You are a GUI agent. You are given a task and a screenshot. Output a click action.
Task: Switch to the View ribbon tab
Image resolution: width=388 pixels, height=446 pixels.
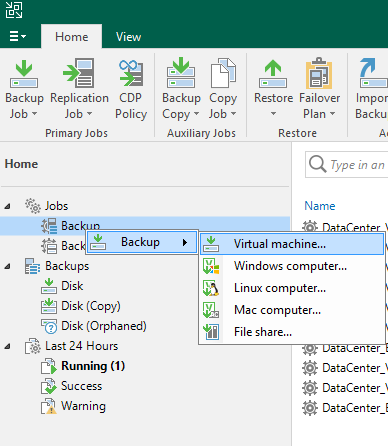click(x=128, y=37)
